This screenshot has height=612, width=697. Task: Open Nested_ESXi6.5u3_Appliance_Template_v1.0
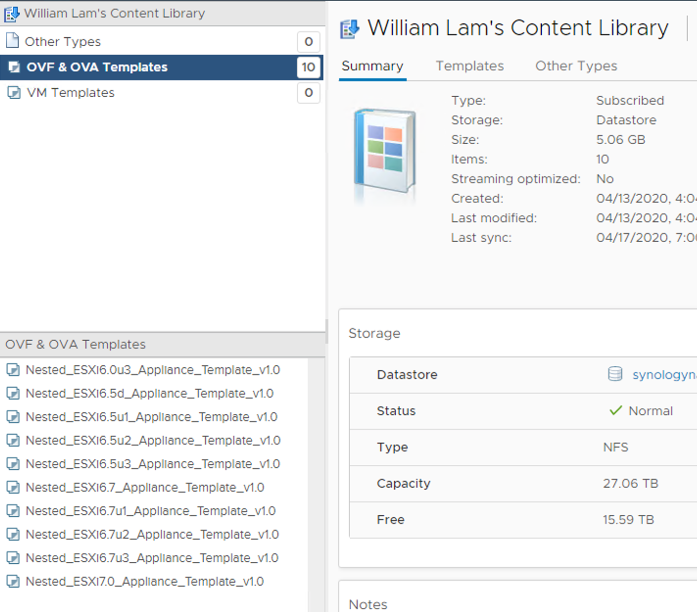point(153,464)
